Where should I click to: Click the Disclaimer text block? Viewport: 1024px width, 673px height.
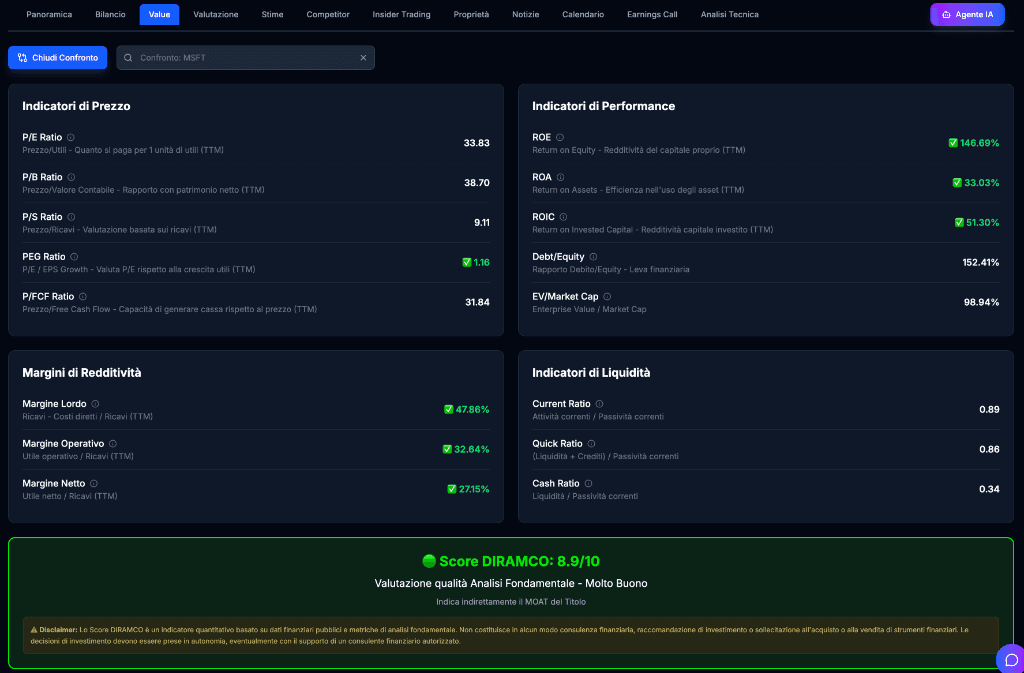click(511, 635)
